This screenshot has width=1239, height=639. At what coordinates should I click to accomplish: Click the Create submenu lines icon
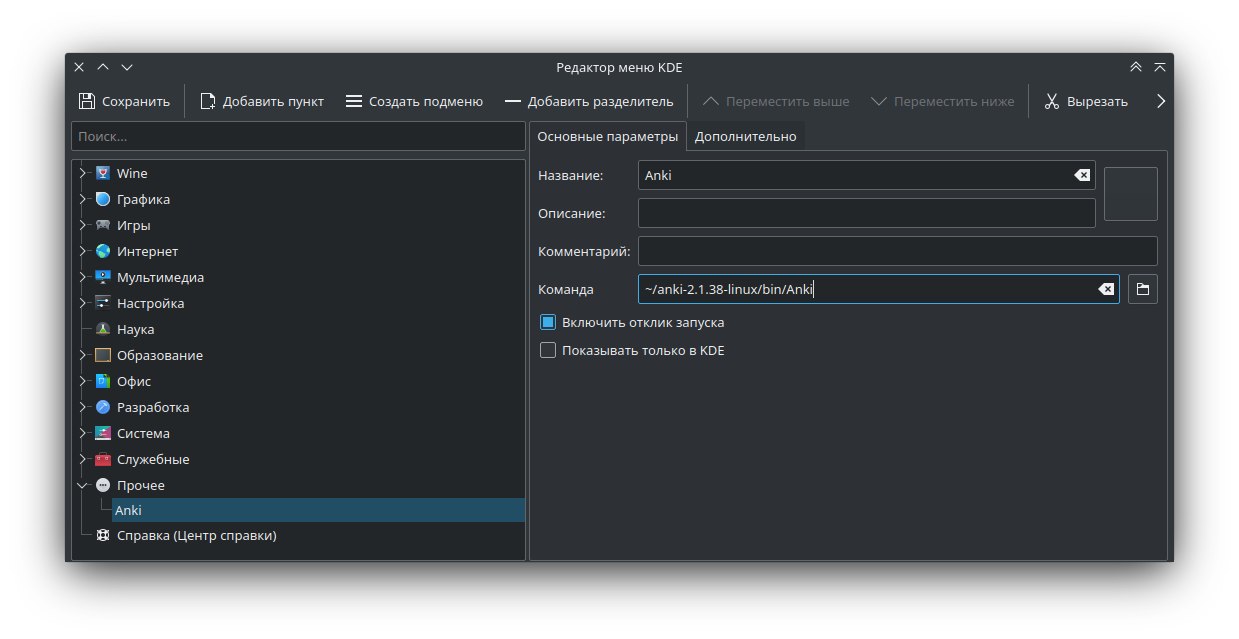pyautogui.click(x=354, y=101)
